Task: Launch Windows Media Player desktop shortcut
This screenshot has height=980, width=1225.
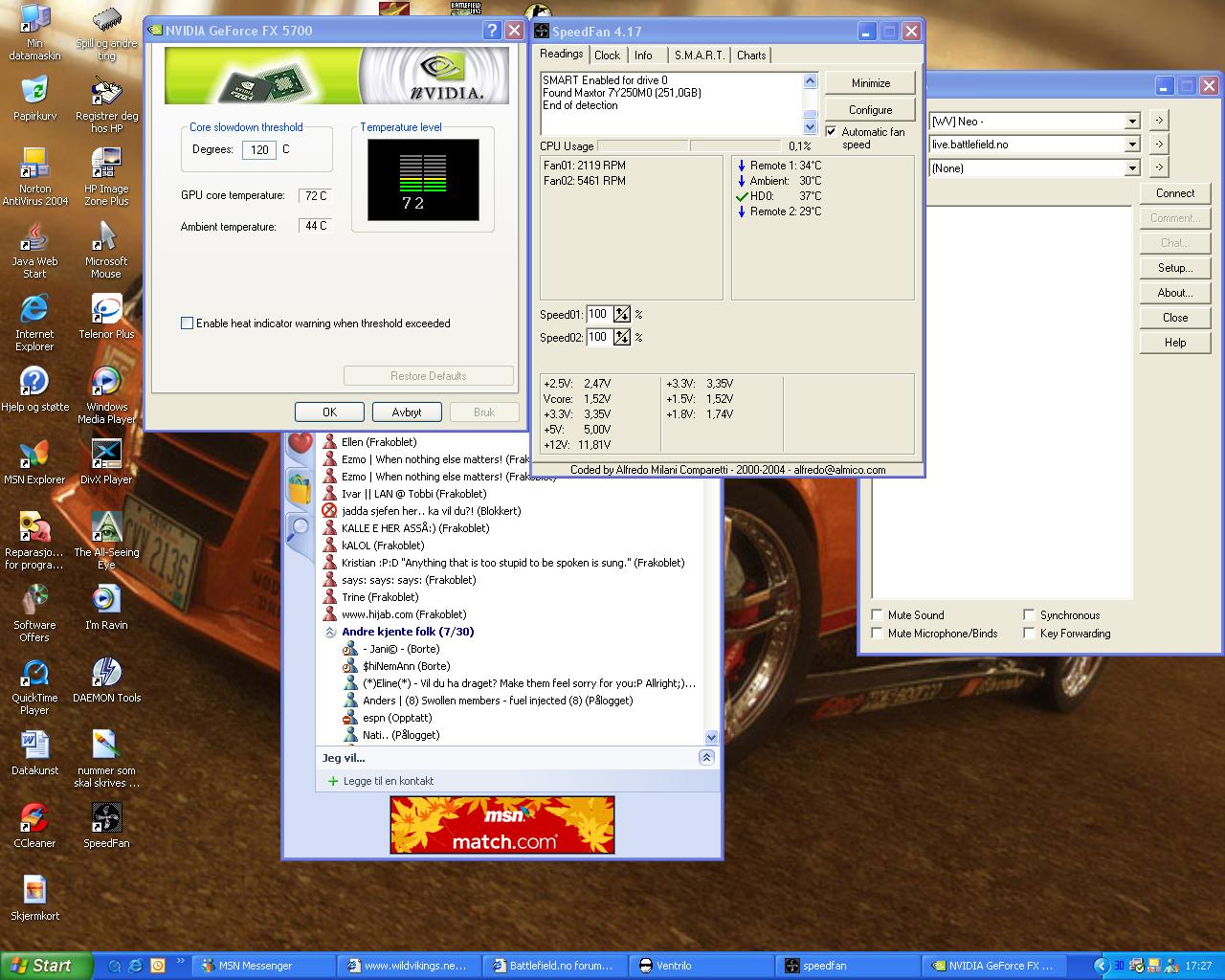Action: (x=106, y=395)
